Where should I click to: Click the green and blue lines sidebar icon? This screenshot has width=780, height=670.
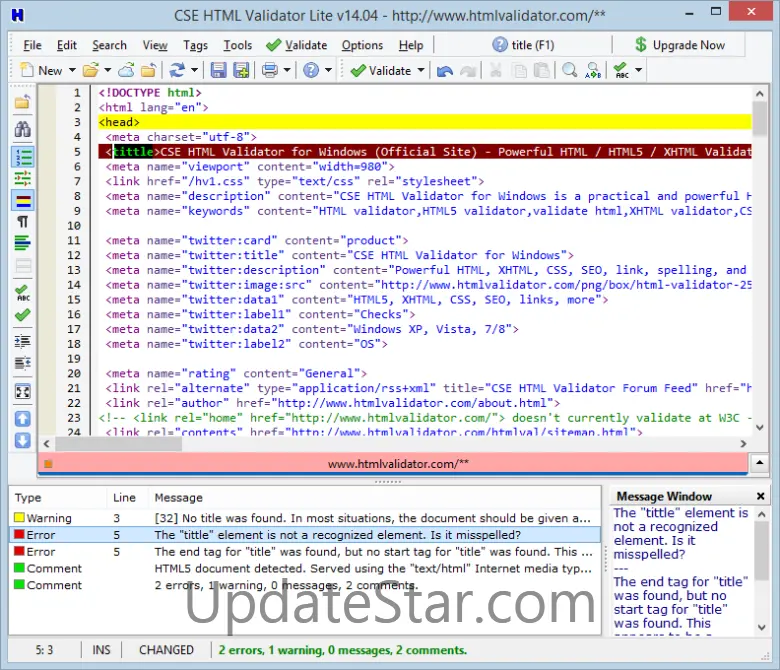[22, 243]
